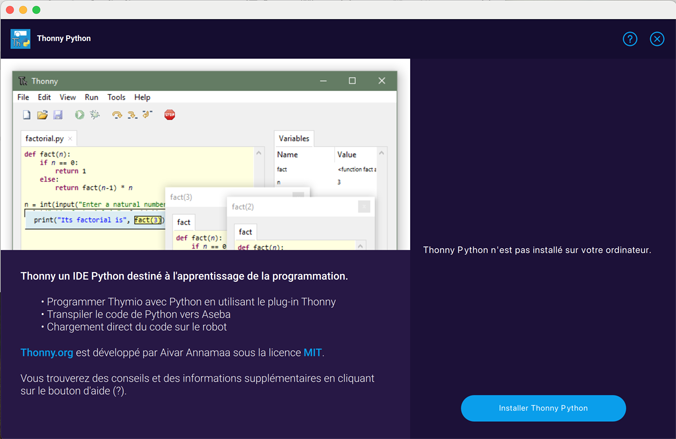Click the fact(3) debugger window title
Screen dimensions: 676x439
click(181, 198)
